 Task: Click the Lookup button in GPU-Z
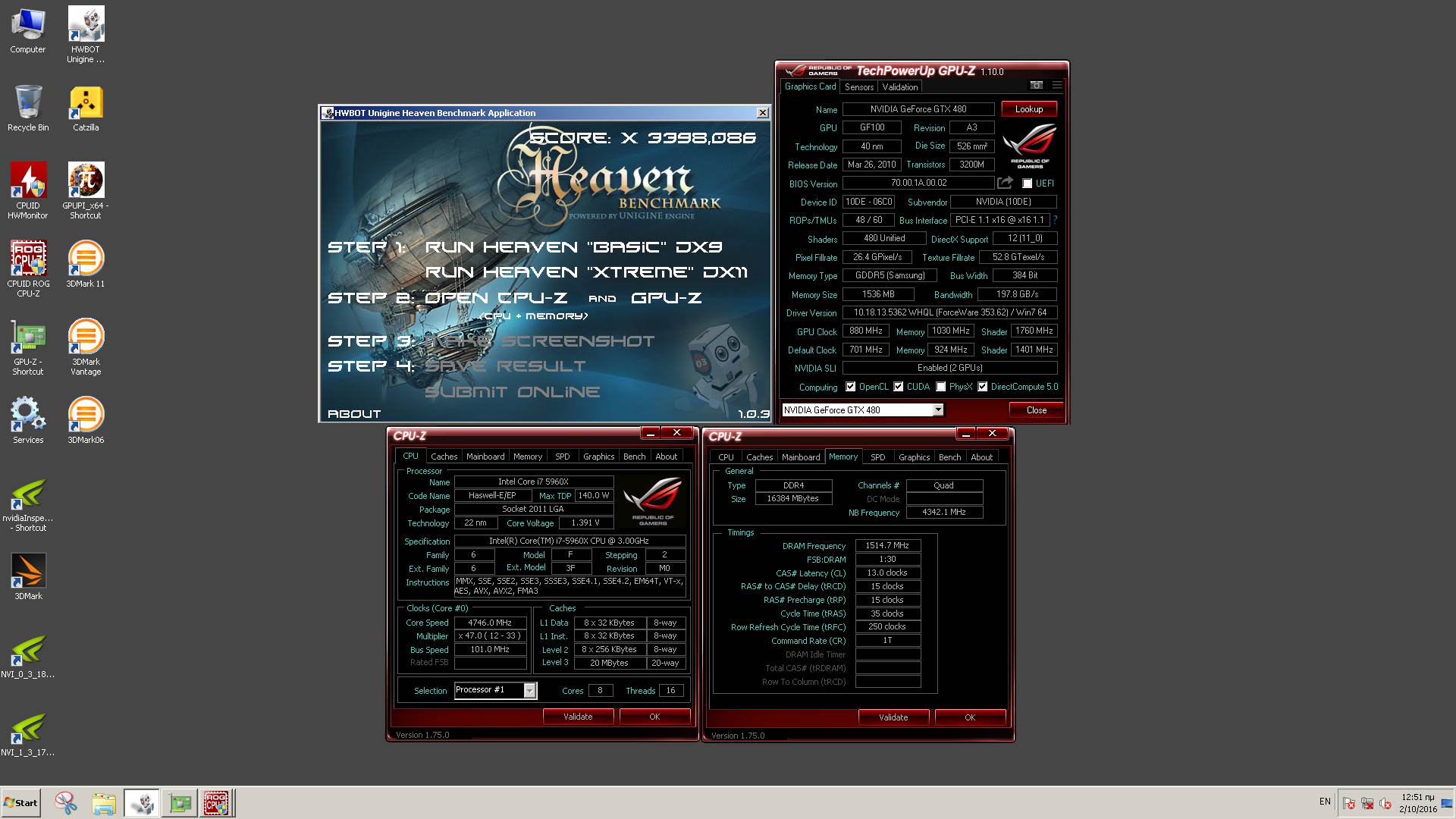(x=1029, y=109)
